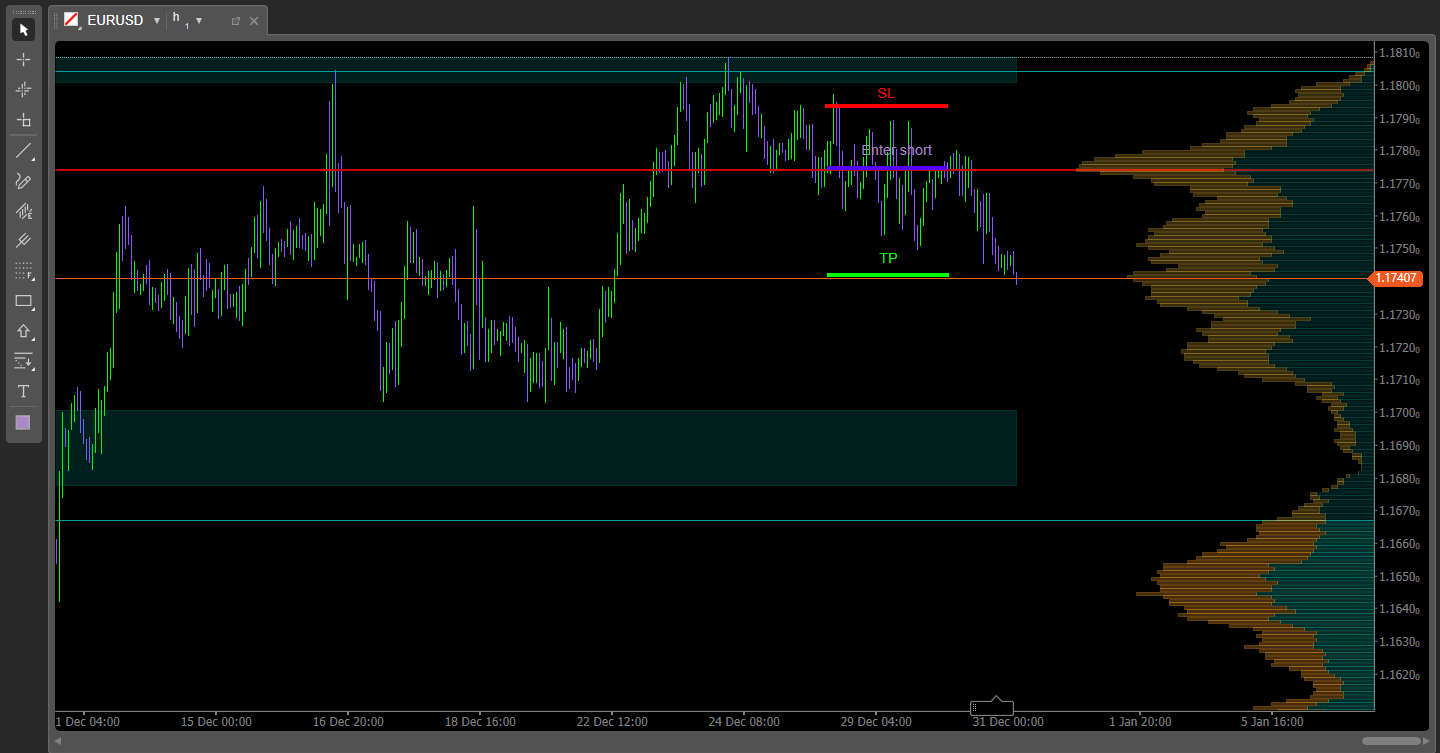Click the current price label 1.17407
Image resolution: width=1440 pixels, height=753 pixels.
point(1394,278)
